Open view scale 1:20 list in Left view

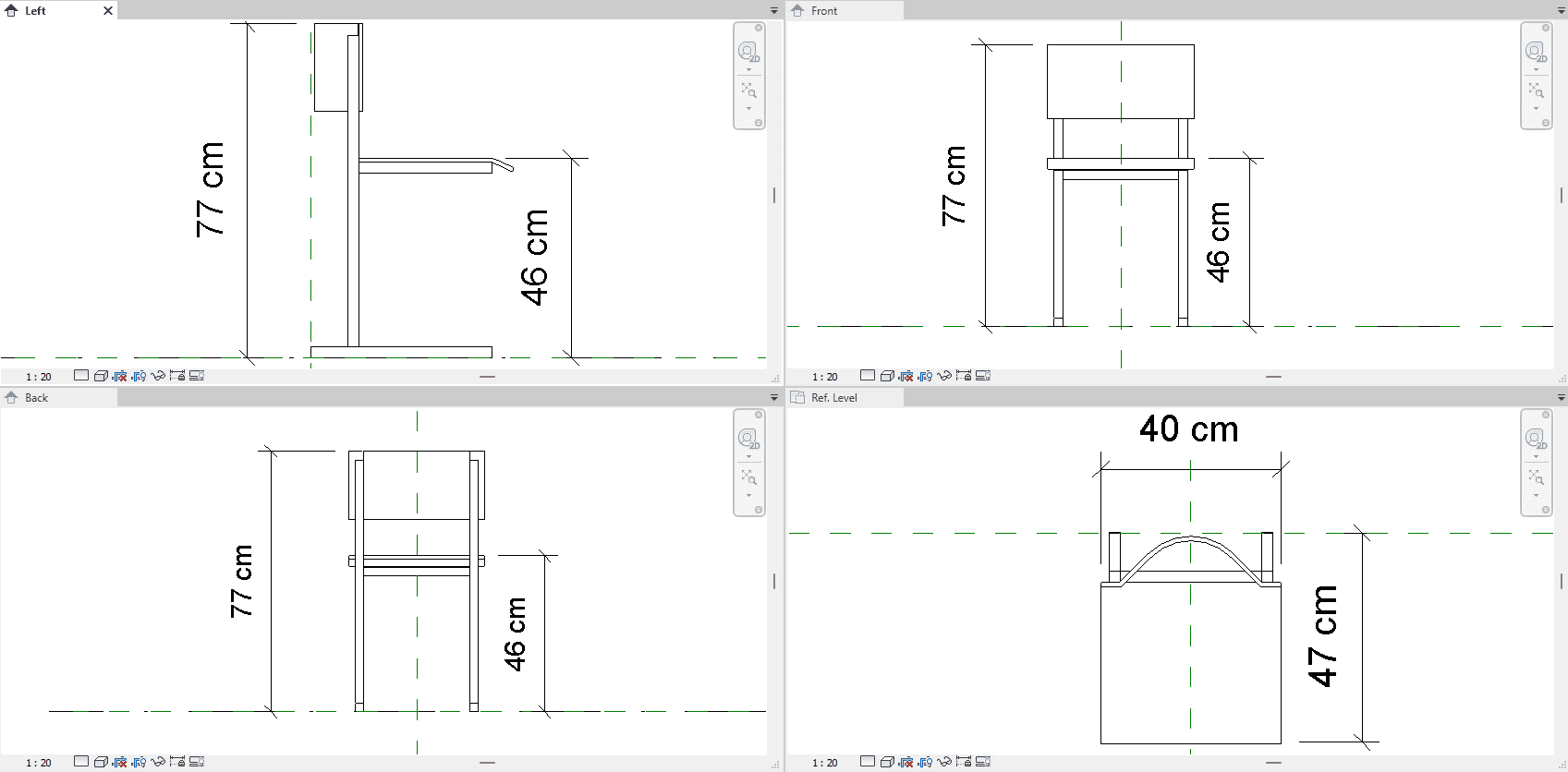(39, 377)
